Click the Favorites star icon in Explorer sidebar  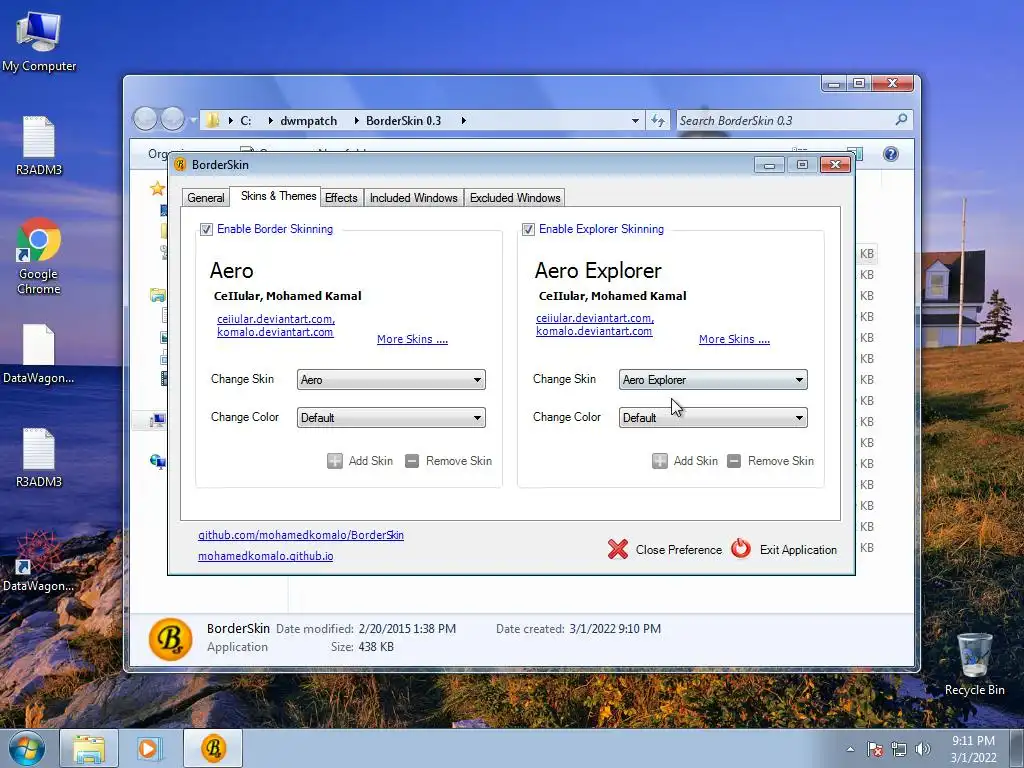point(157,189)
